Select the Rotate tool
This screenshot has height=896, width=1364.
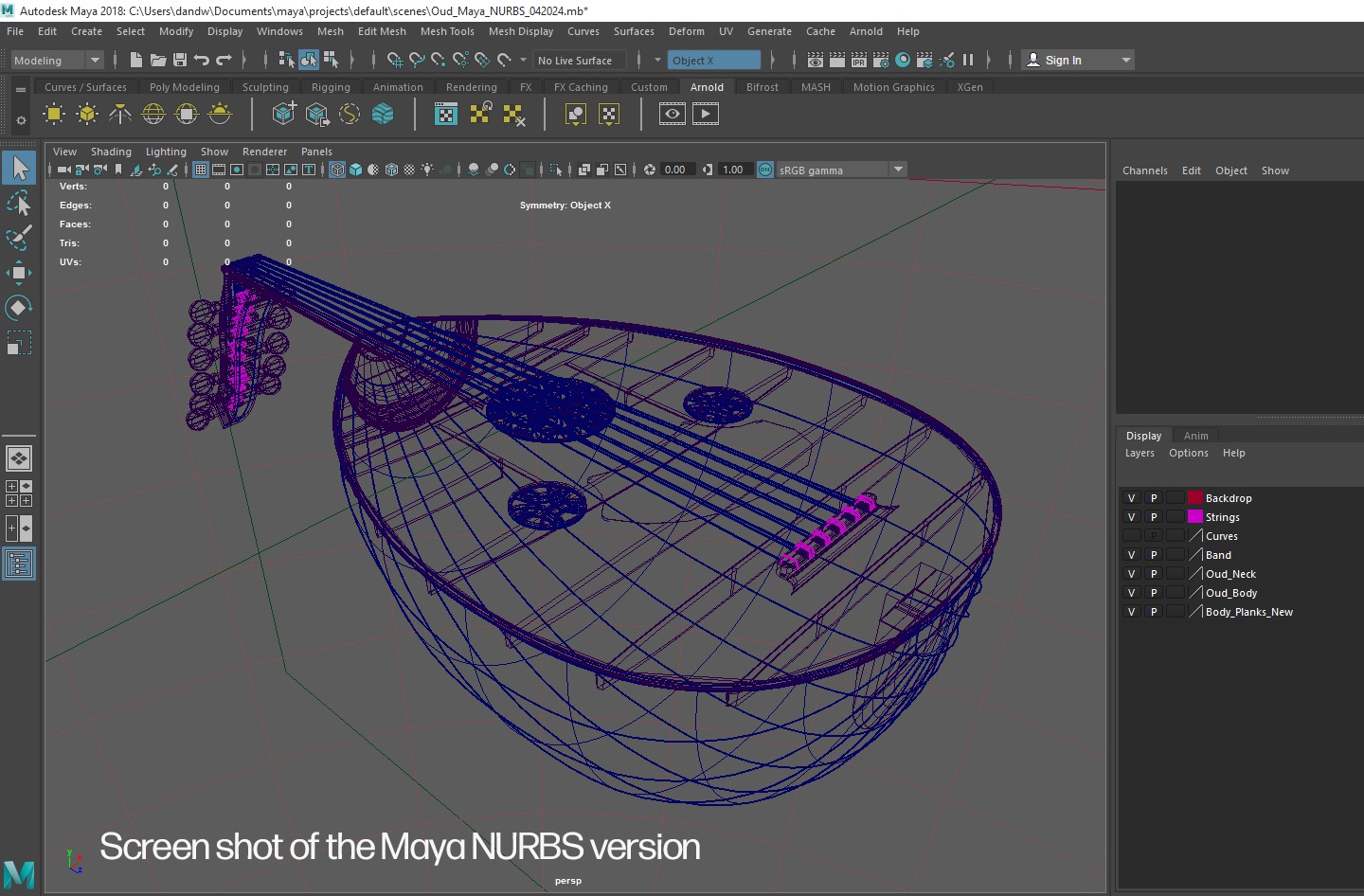coord(19,308)
